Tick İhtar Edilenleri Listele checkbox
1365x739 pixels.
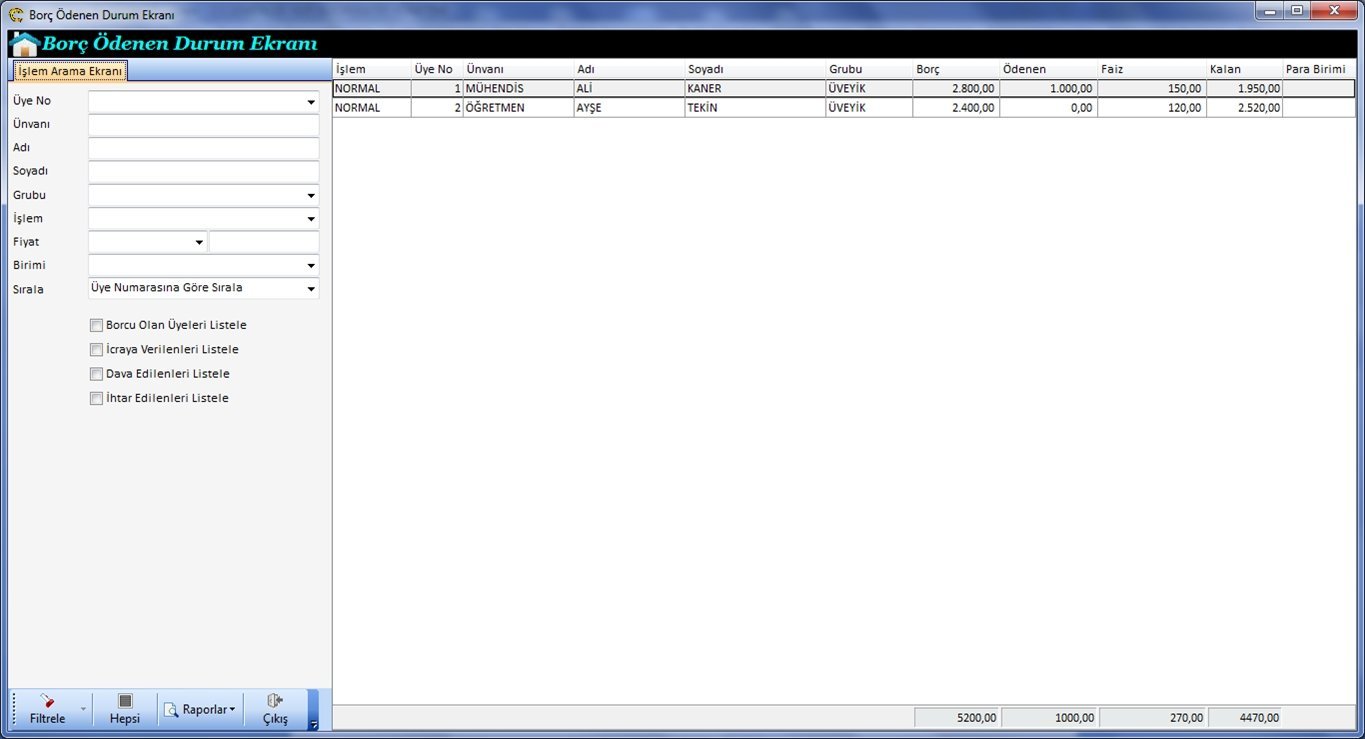point(96,398)
